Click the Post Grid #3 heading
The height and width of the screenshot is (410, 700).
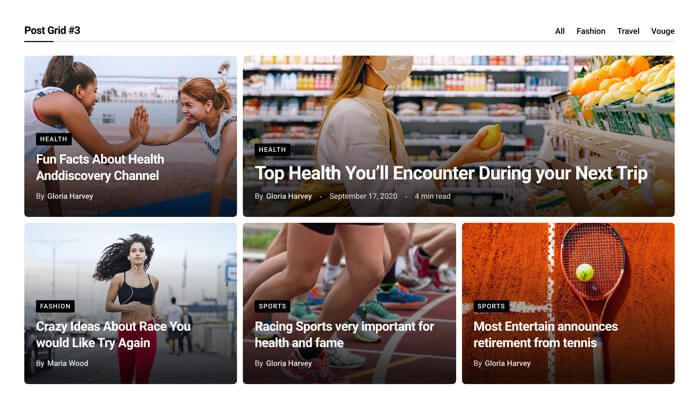coord(52,30)
